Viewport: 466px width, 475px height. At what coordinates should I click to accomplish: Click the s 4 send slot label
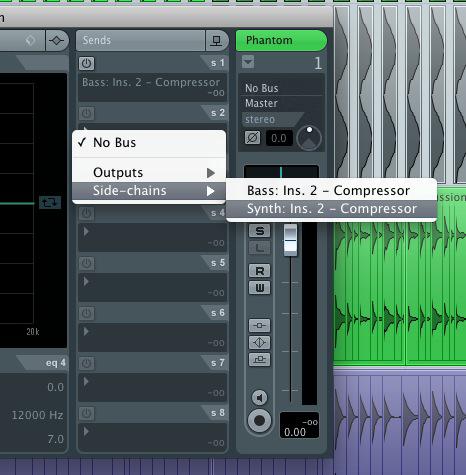click(218, 213)
